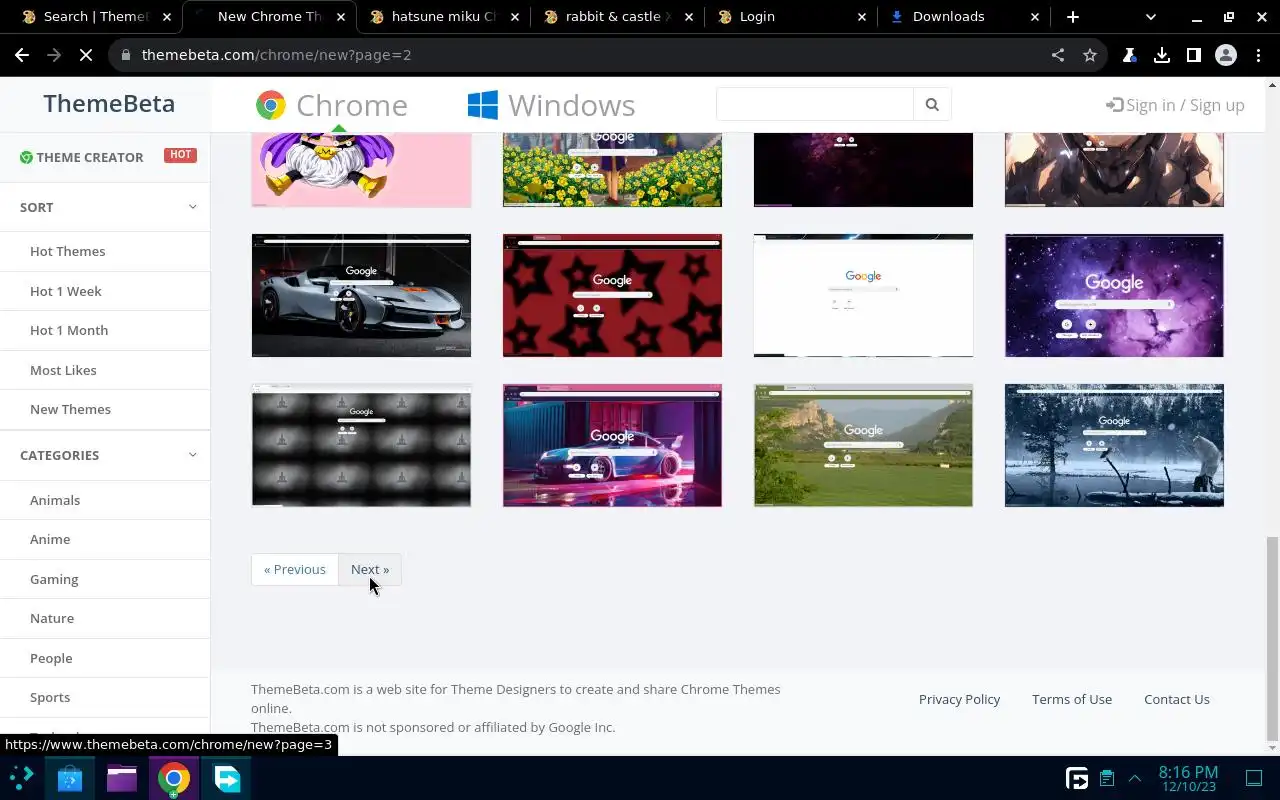Click the Google Chrome taskbar icon
Image resolution: width=1280 pixels, height=800 pixels.
point(174,778)
